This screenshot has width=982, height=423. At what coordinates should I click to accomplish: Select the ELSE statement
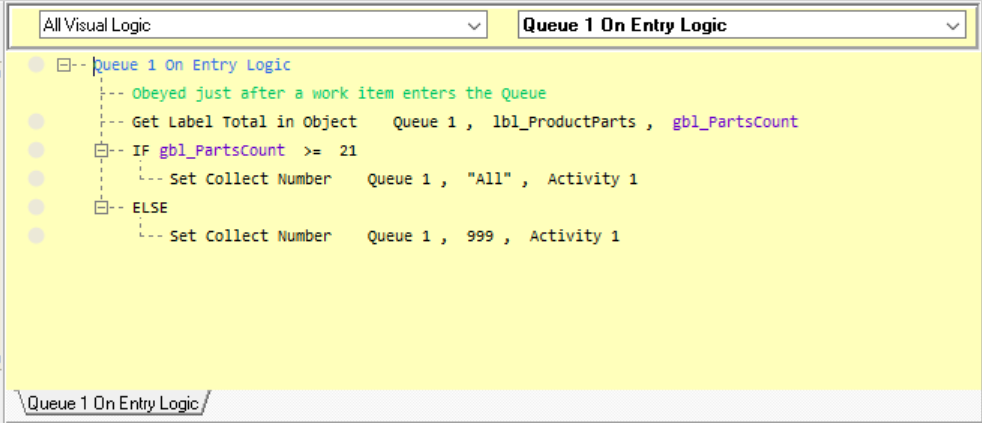[x=150, y=207]
